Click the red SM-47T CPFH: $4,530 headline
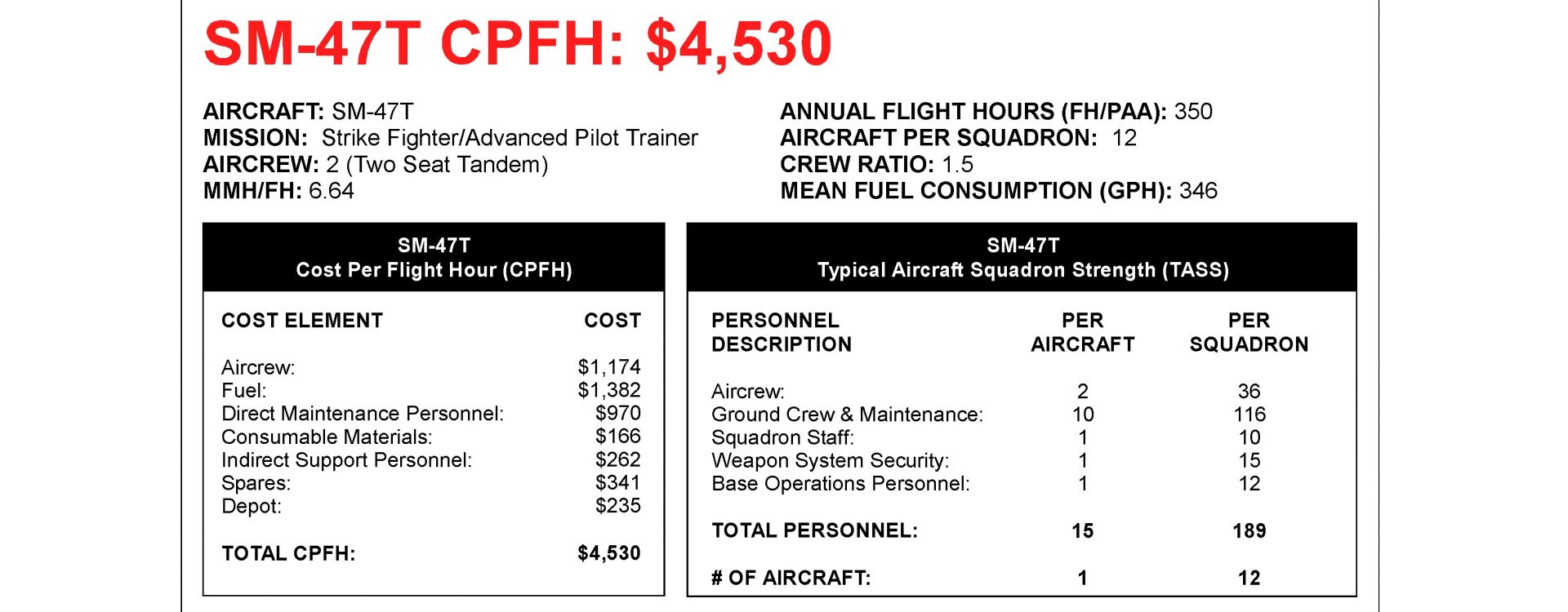 coord(517,44)
